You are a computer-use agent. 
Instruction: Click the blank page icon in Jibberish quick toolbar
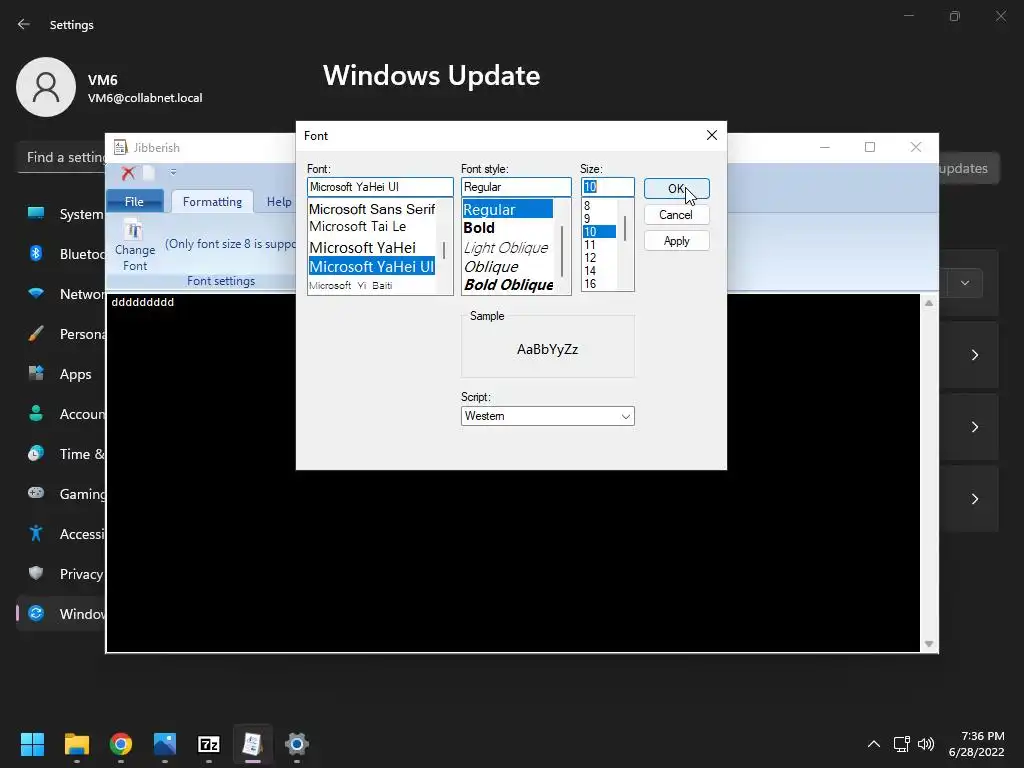pyautogui.click(x=149, y=173)
